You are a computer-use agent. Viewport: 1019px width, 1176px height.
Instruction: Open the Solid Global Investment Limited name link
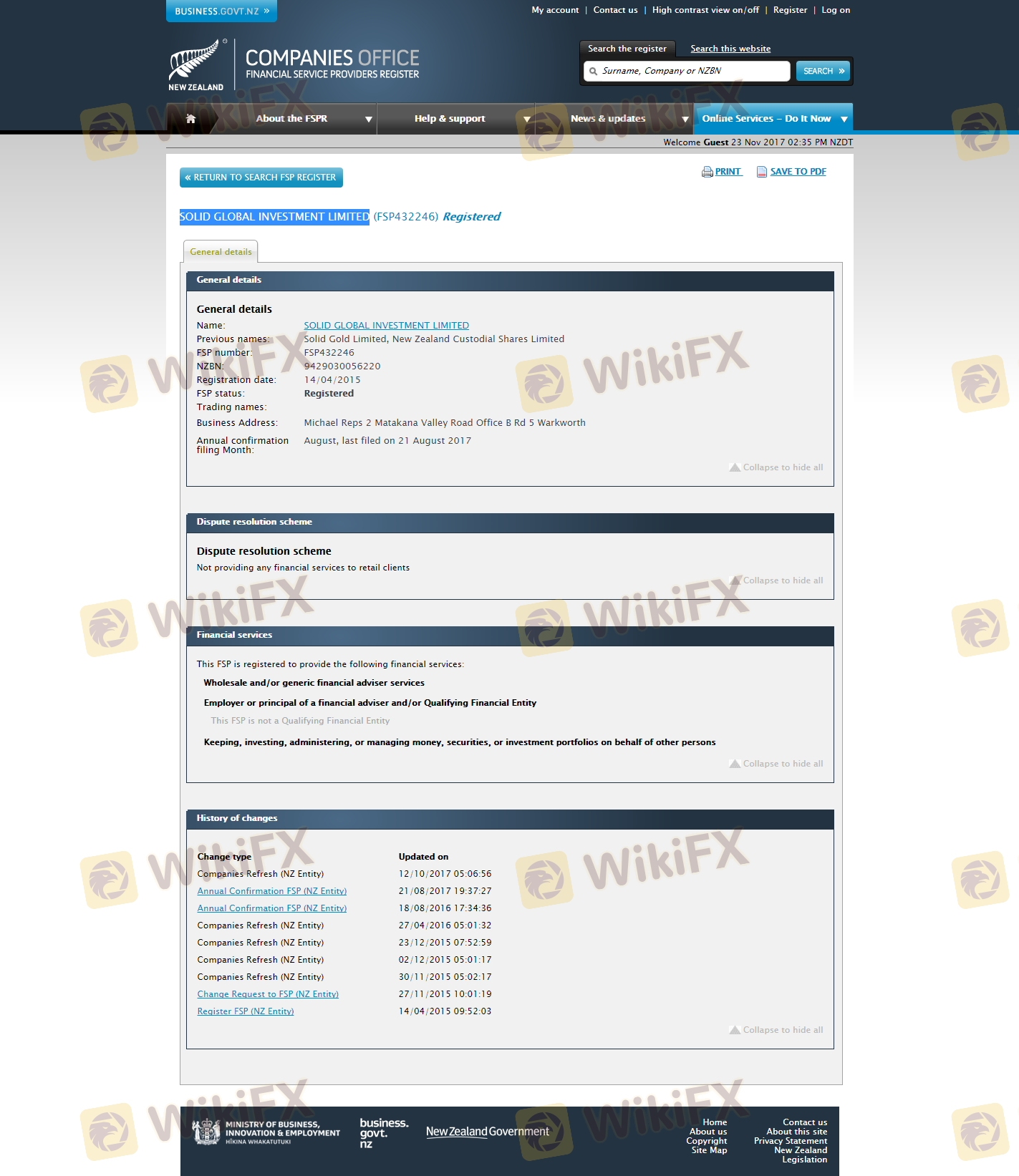386,326
